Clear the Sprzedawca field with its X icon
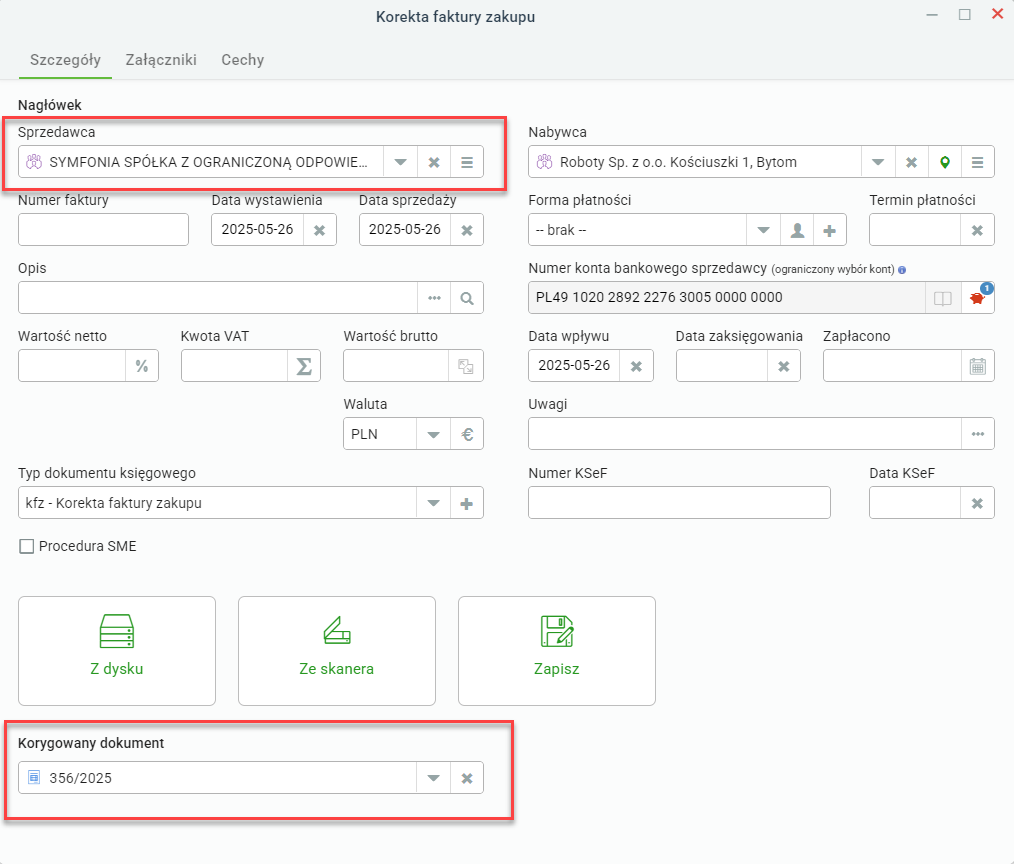Viewport: 1014px width, 864px height. click(x=434, y=162)
